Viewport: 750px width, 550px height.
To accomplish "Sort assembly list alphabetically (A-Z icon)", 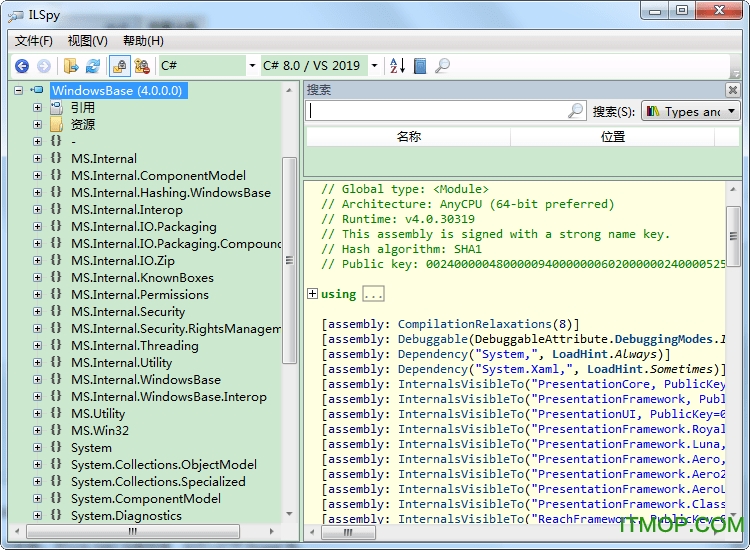I will pos(397,66).
